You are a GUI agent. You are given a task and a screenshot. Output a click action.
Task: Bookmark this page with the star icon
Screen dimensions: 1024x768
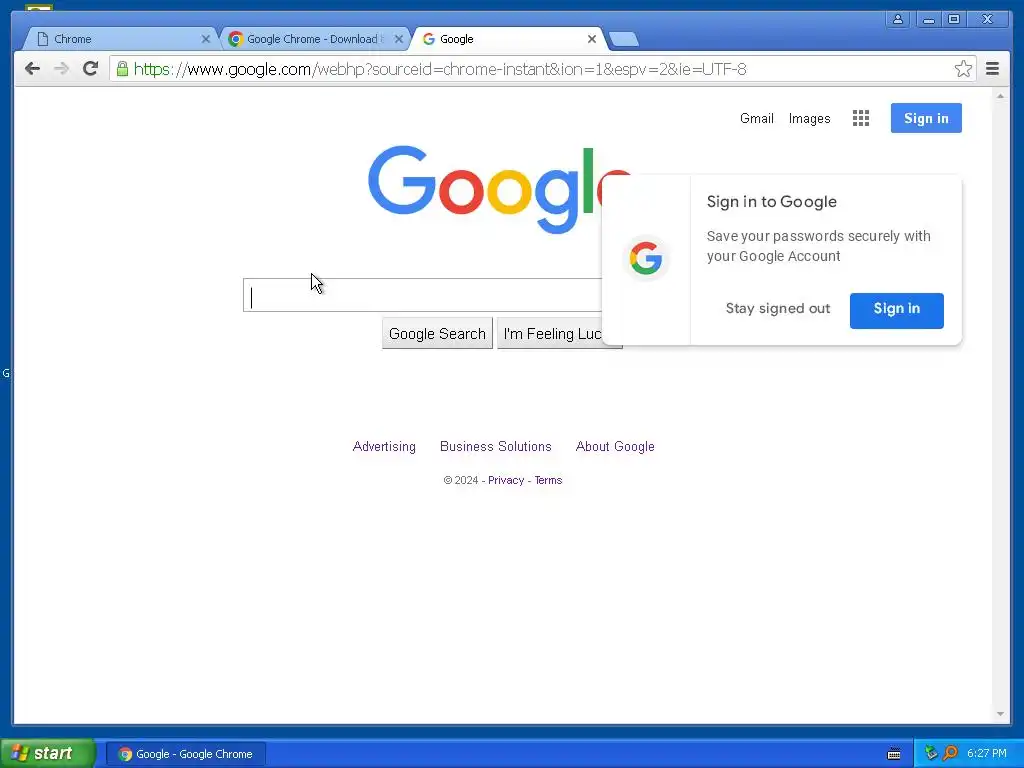[963, 69]
